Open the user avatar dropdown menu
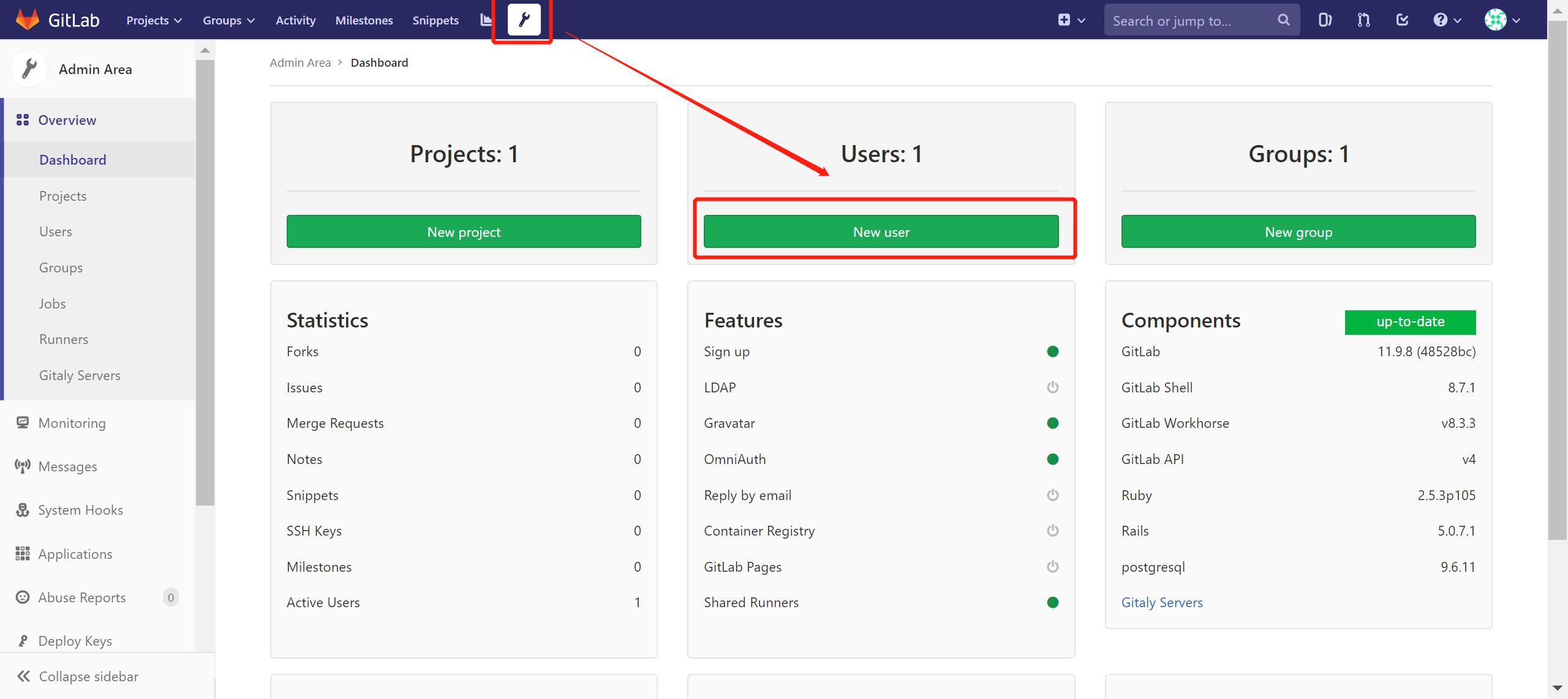Screen dimensions: 1568x699 [x=1502, y=20]
